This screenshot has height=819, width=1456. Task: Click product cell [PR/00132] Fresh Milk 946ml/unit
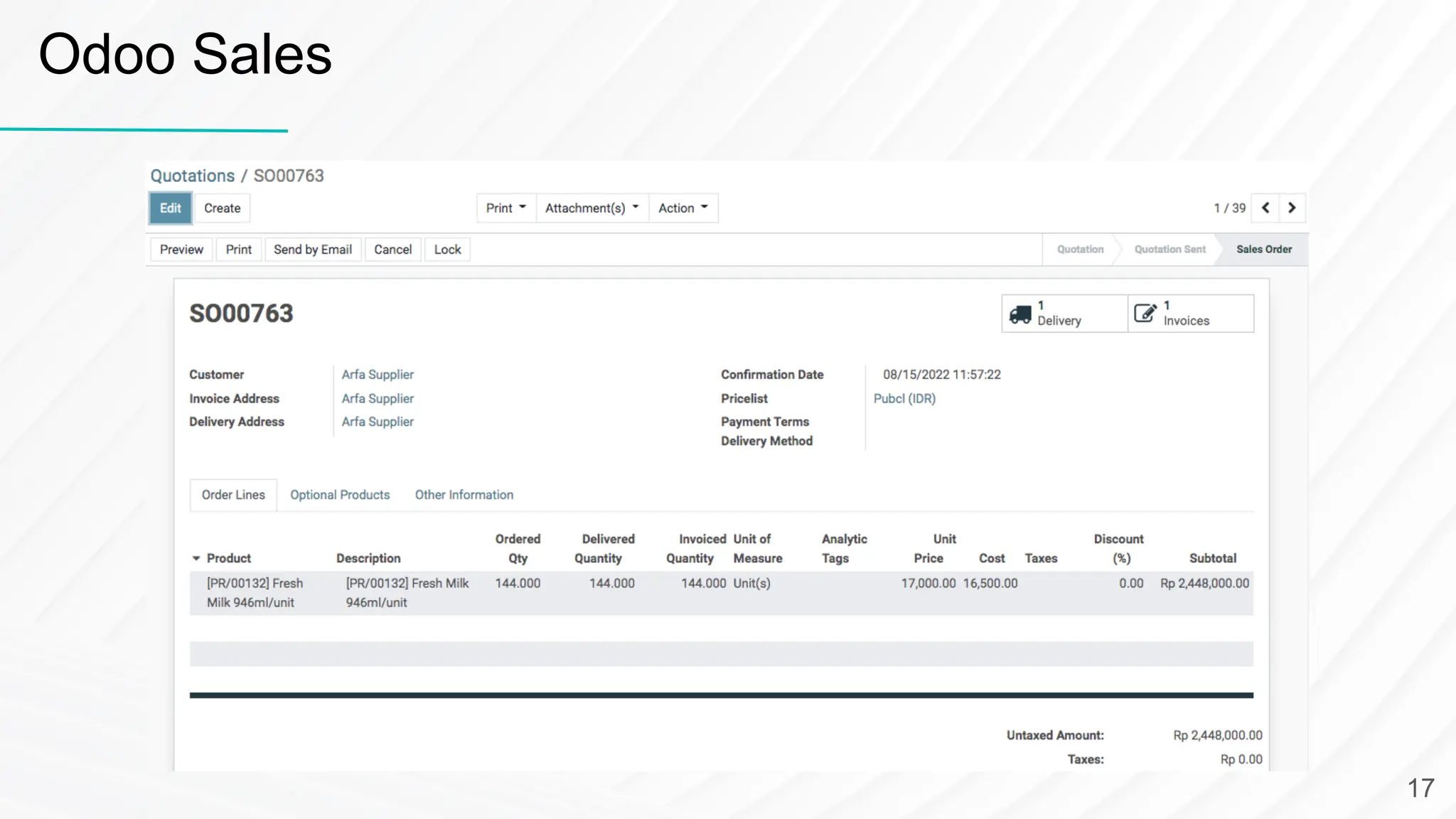click(255, 593)
